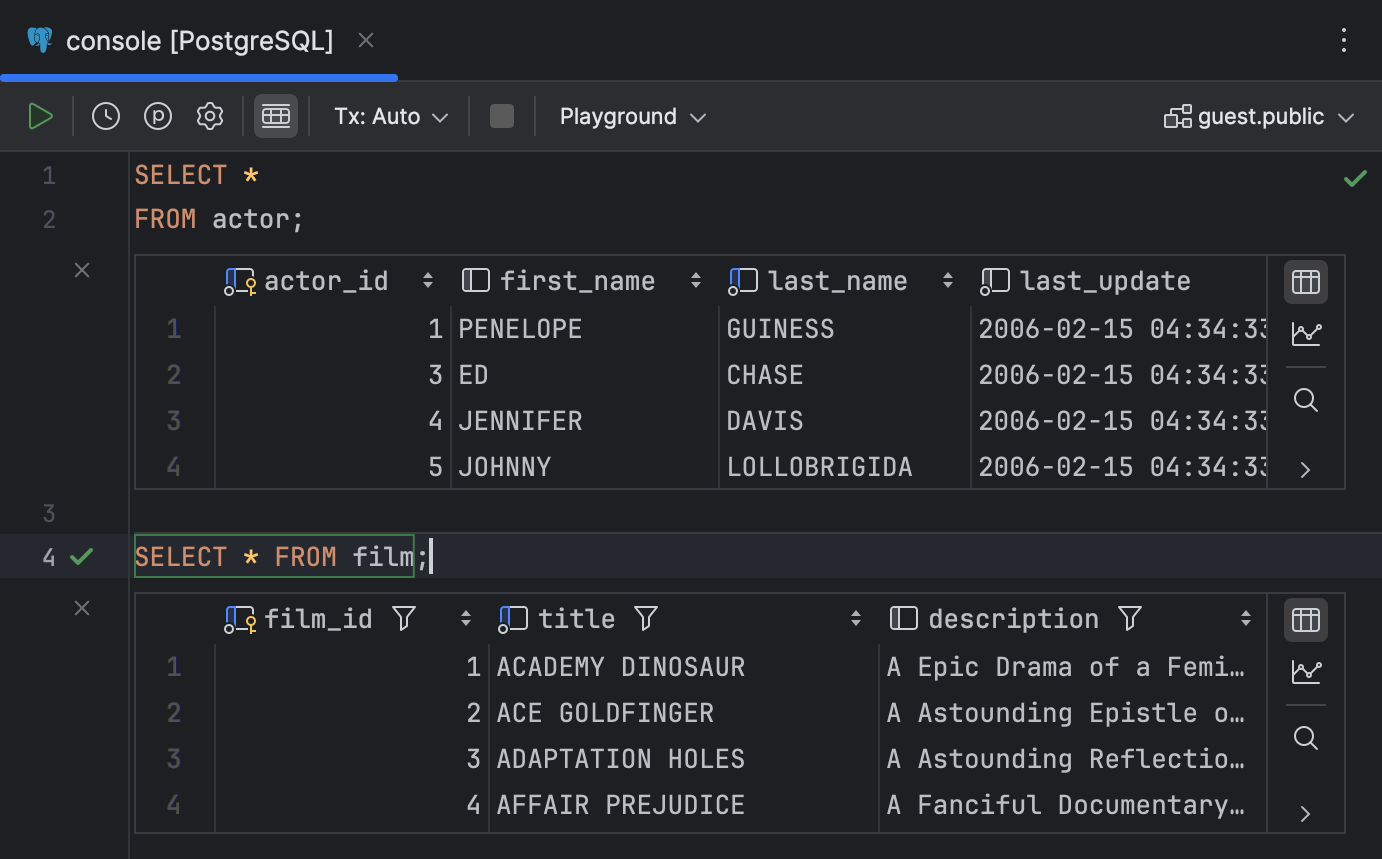This screenshot has width=1382, height=859.
Task: Open console settings with the gear icon
Action: [x=209, y=115]
